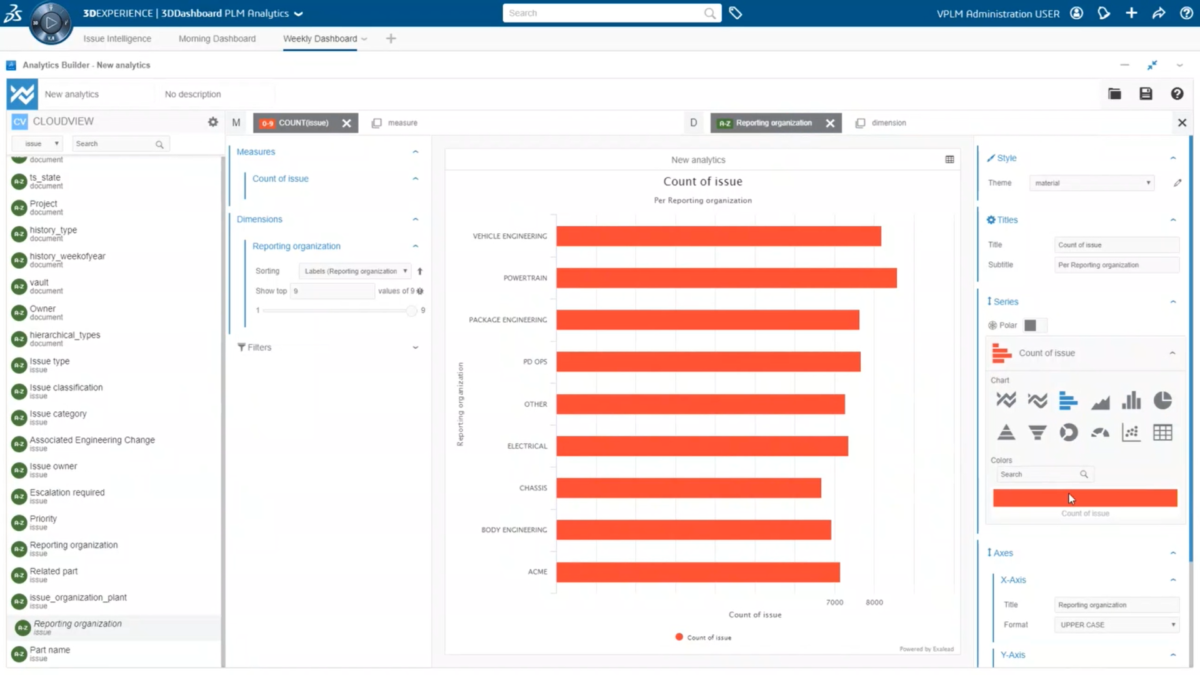Select the Priority field in the list
1200x675 pixels.
113,522
